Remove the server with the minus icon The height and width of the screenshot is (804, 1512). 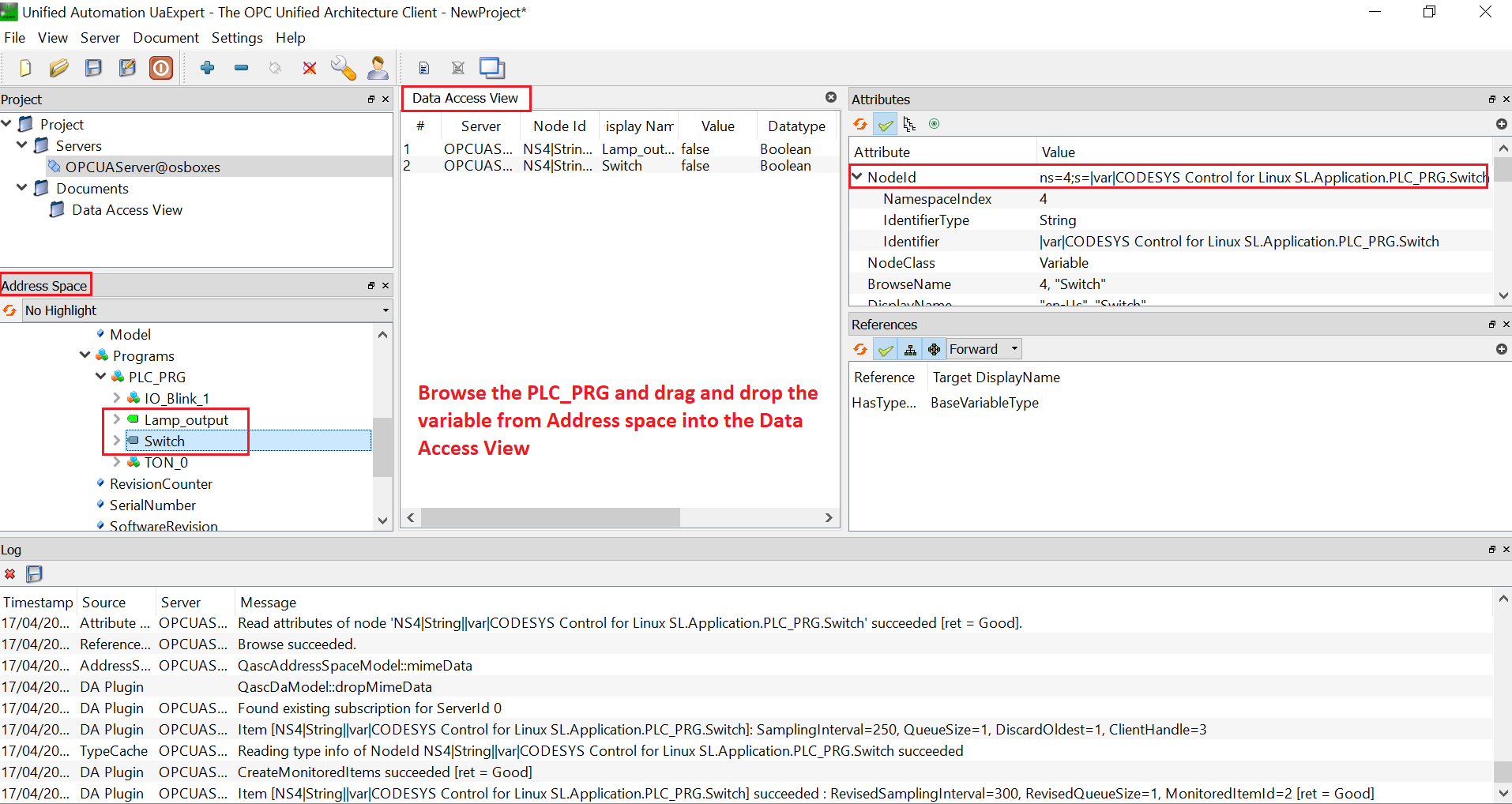pos(242,68)
